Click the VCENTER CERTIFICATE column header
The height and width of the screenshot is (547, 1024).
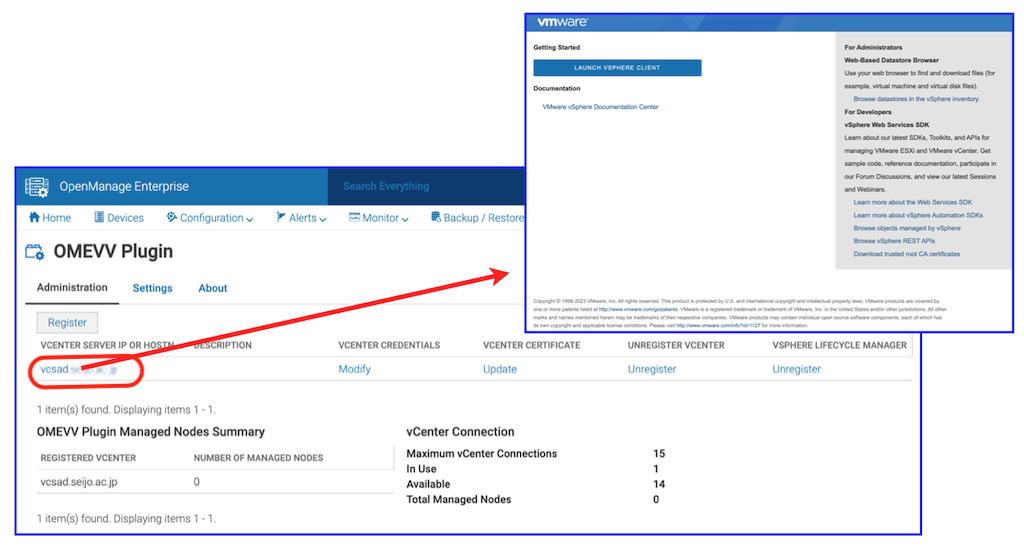click(x=532, y=345)
